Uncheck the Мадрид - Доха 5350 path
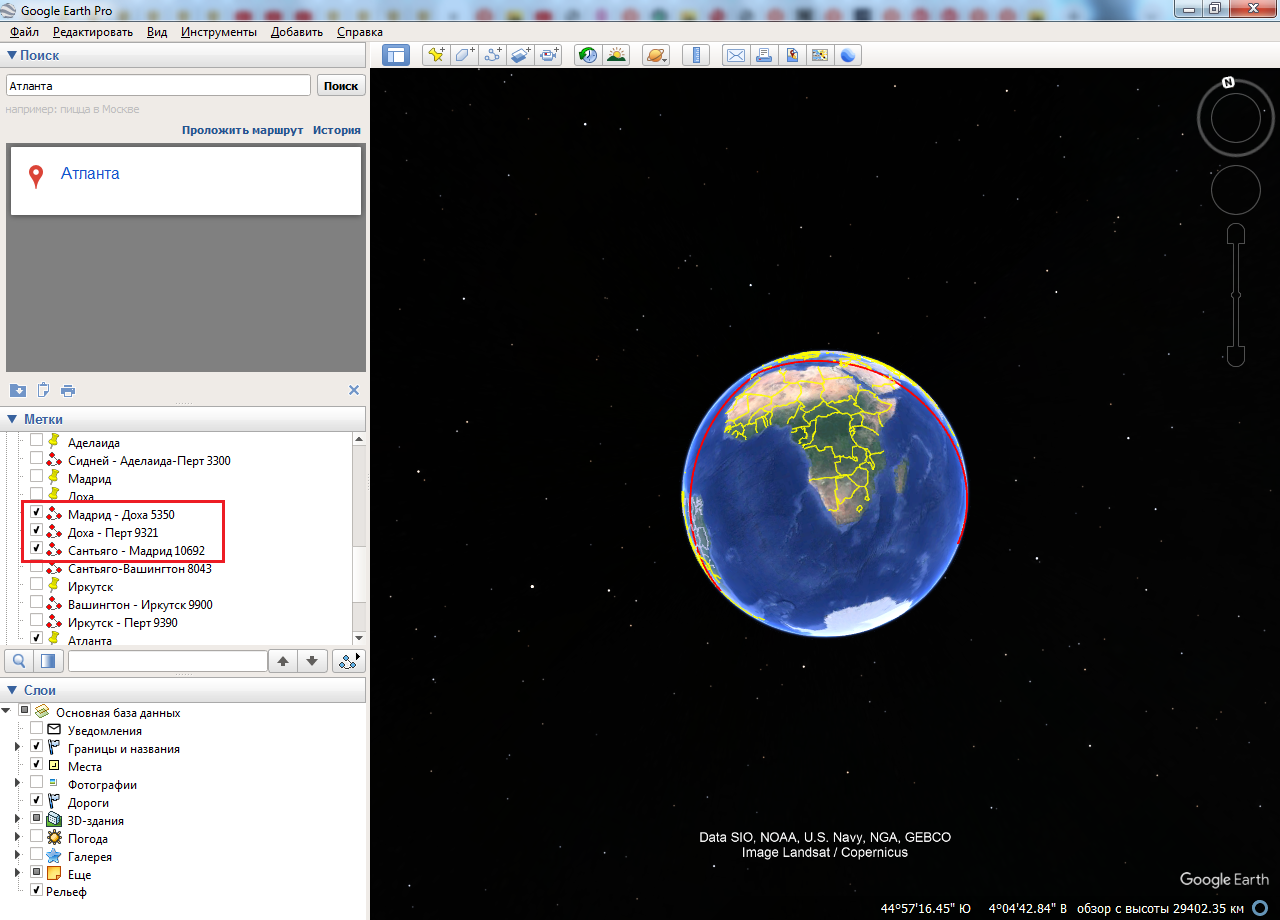This screenshot has height=920, width=1280. click(37, 514)
